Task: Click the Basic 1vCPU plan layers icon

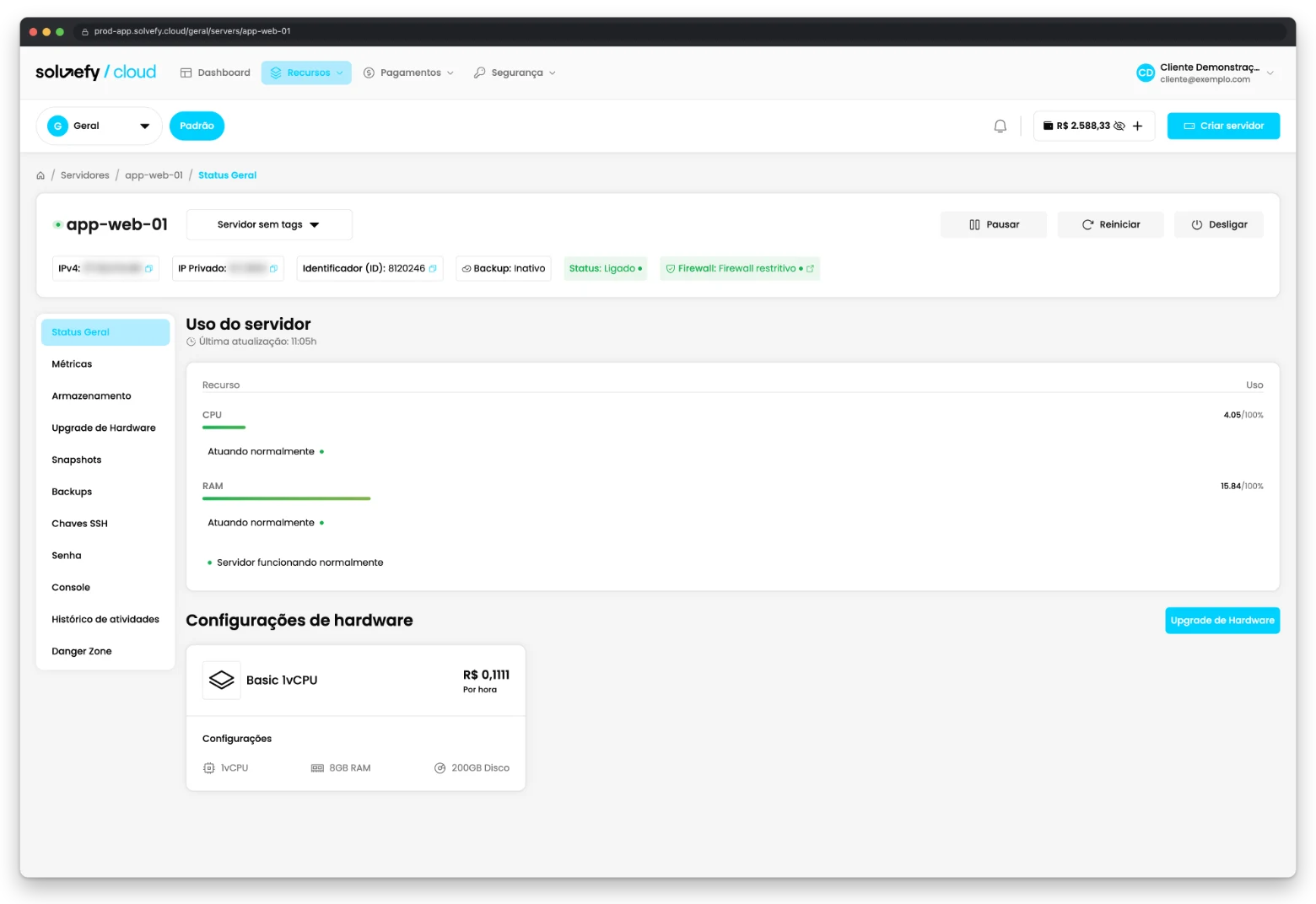Action: (222, 681)
